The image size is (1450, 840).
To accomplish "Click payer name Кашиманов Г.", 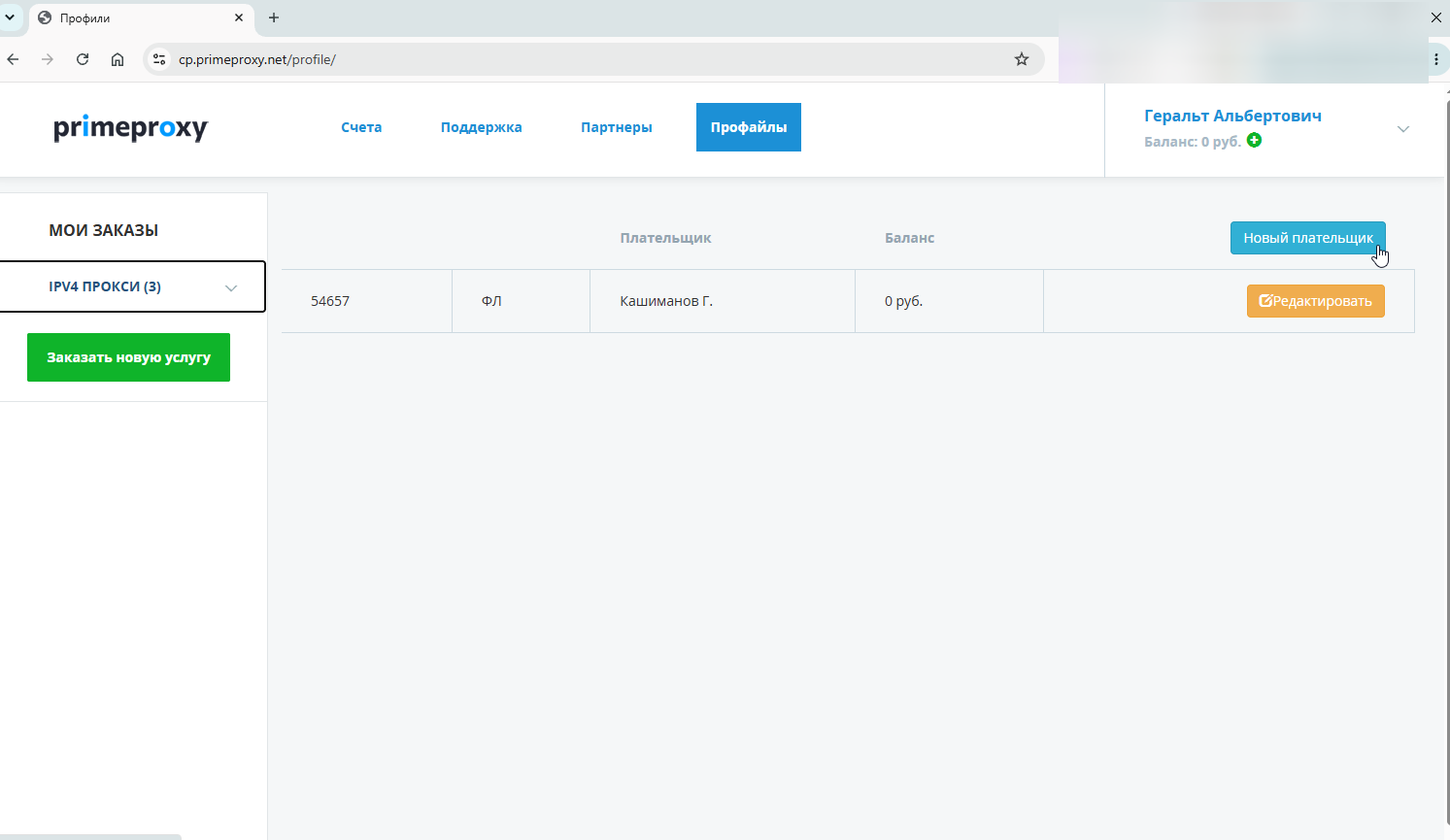I will [x=666, y=301].
